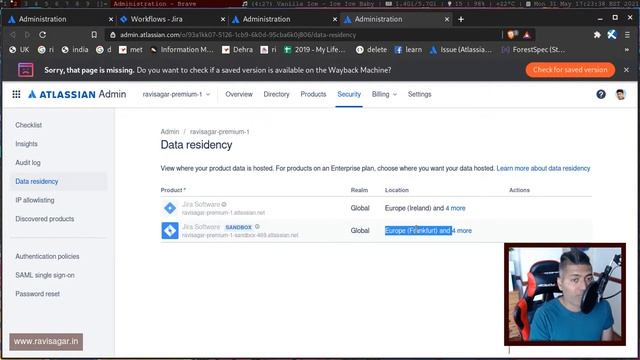Open the Information M... bookmark
Screen dimensions: 640x360
coord(182,49)
